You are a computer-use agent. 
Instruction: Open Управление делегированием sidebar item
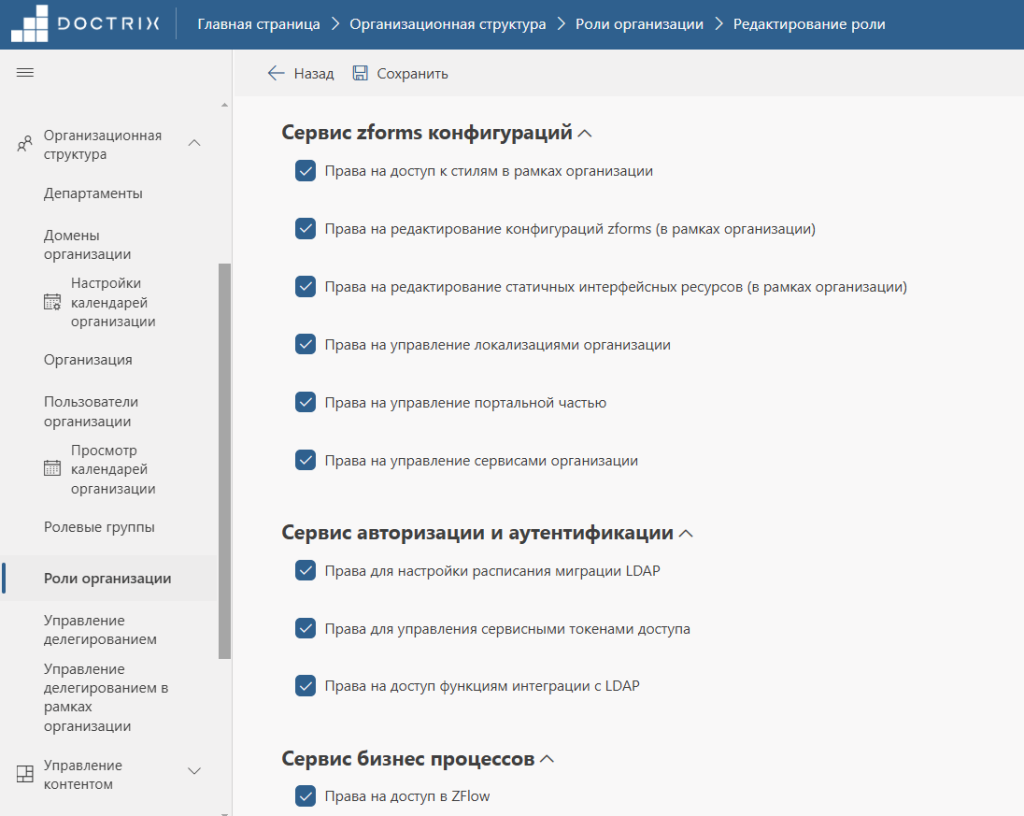tap(100, 629)
